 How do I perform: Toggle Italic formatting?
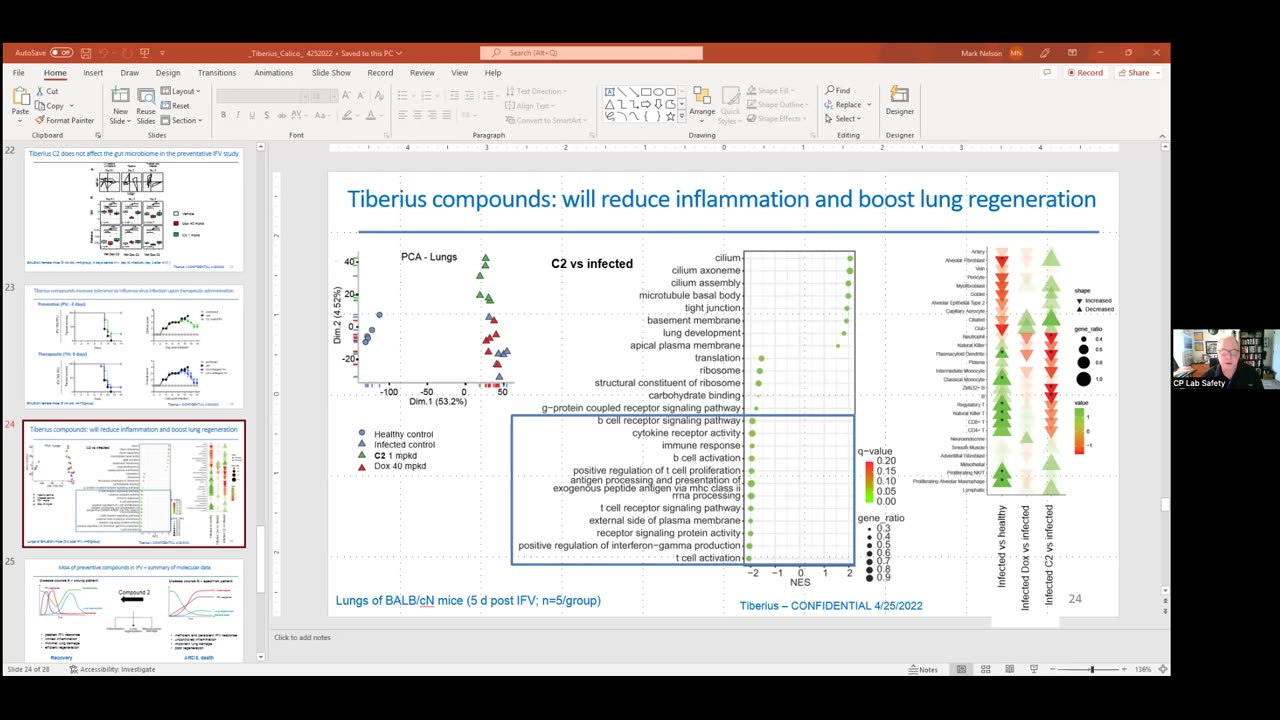[238, 115]
